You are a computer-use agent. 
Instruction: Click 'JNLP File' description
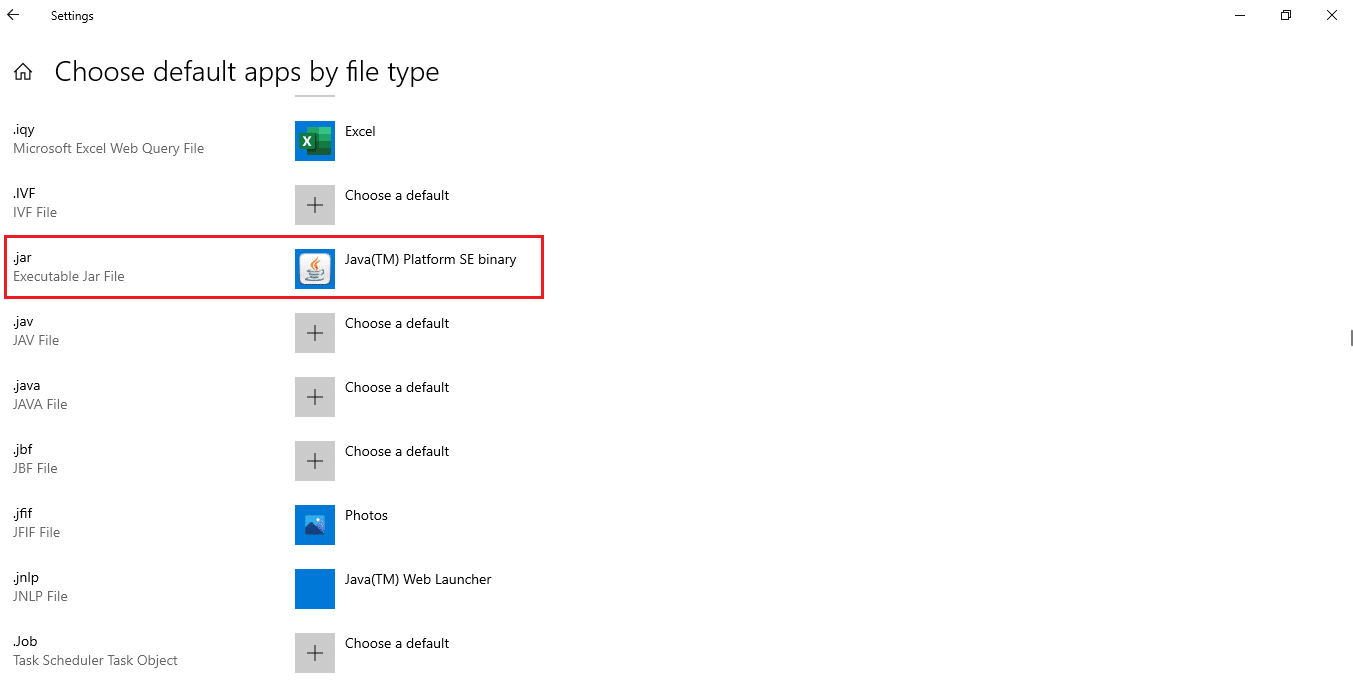click(x=40, y=596)
